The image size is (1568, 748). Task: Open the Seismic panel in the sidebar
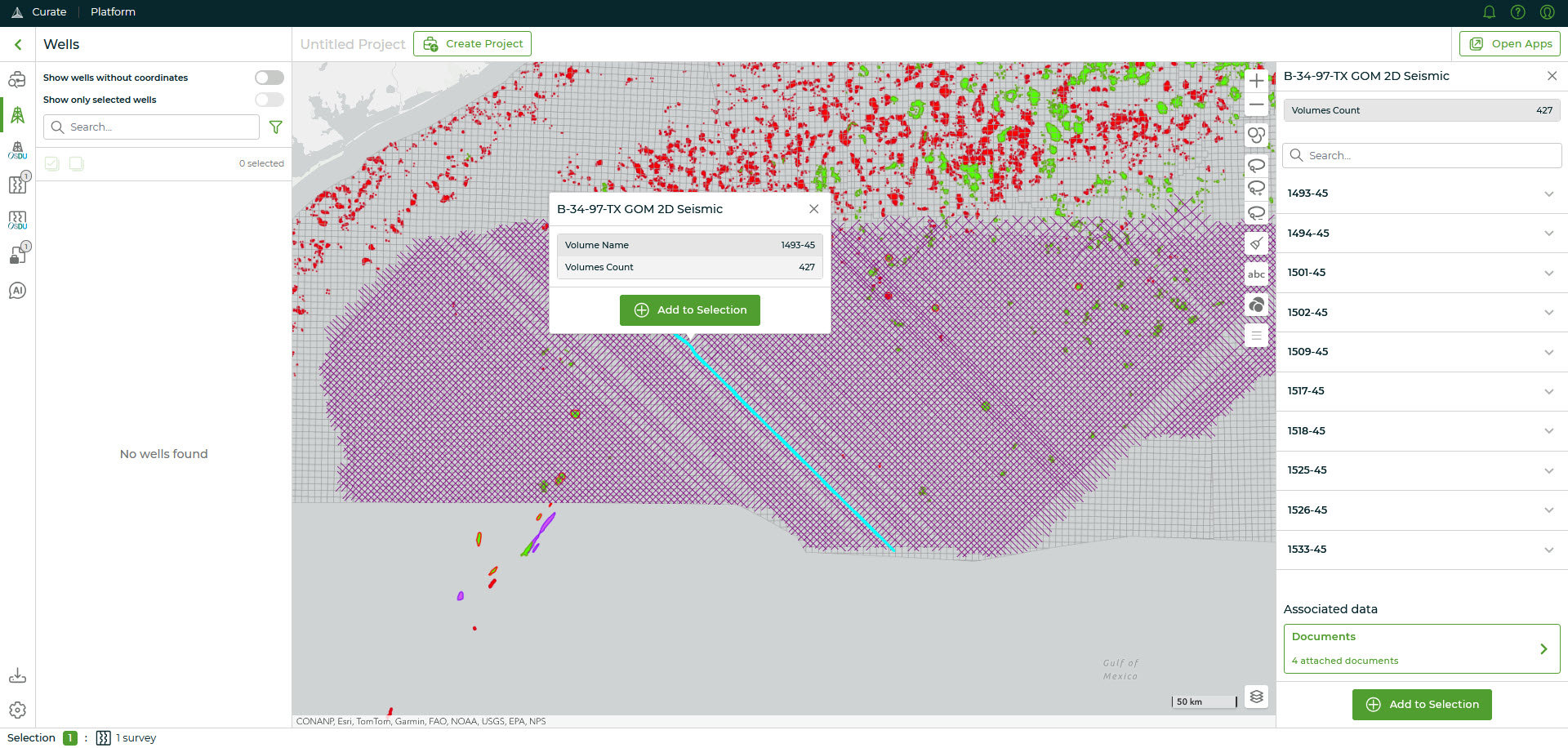click(x=17, y=184)
